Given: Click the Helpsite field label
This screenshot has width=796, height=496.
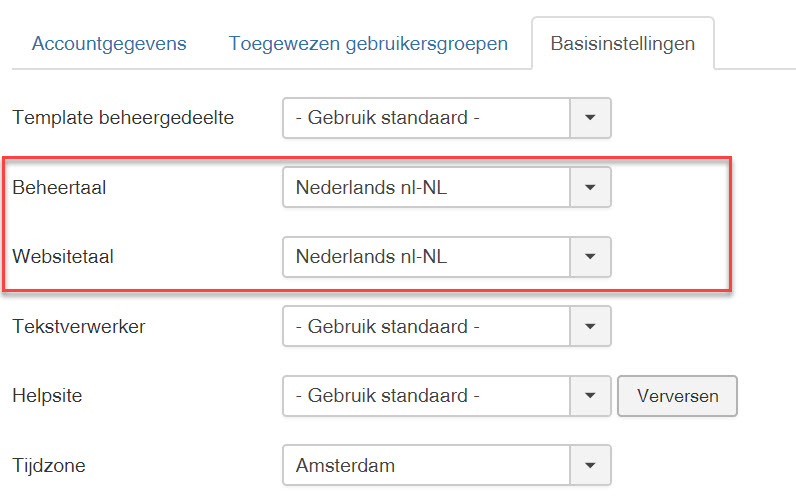Looking at the screenshot, I should [x=47, y=396].
